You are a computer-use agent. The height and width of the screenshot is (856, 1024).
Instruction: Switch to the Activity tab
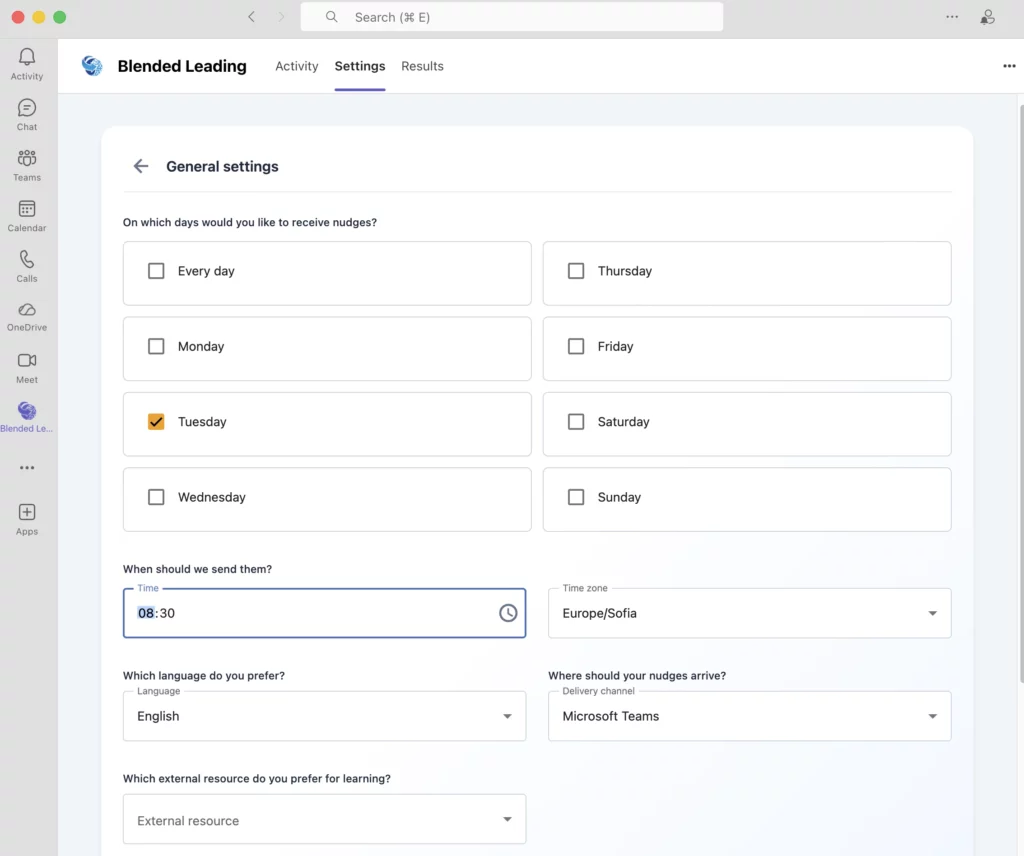297,66
